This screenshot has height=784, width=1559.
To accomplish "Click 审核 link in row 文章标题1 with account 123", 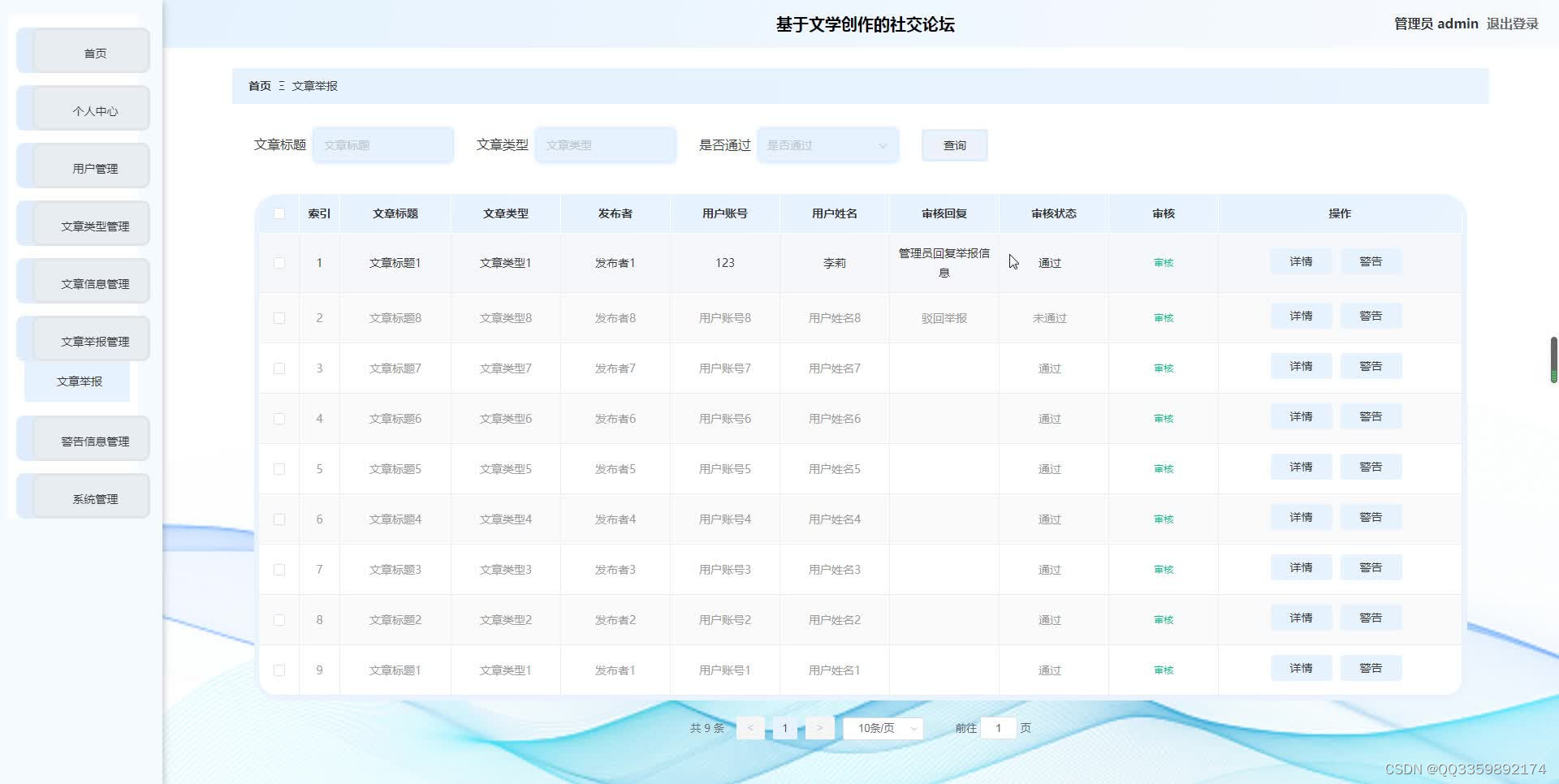I will click(x=1163, y=263).
